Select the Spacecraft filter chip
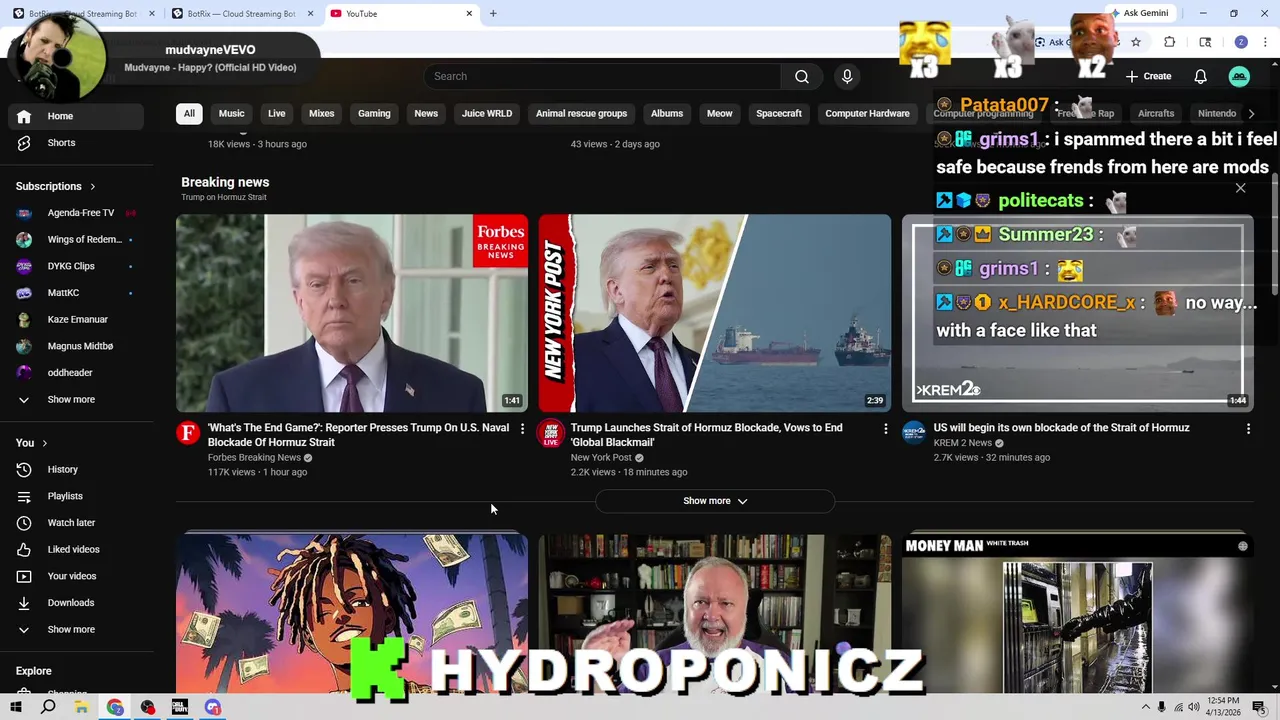Screen dimensions: 1280x720 pos(779,113)
